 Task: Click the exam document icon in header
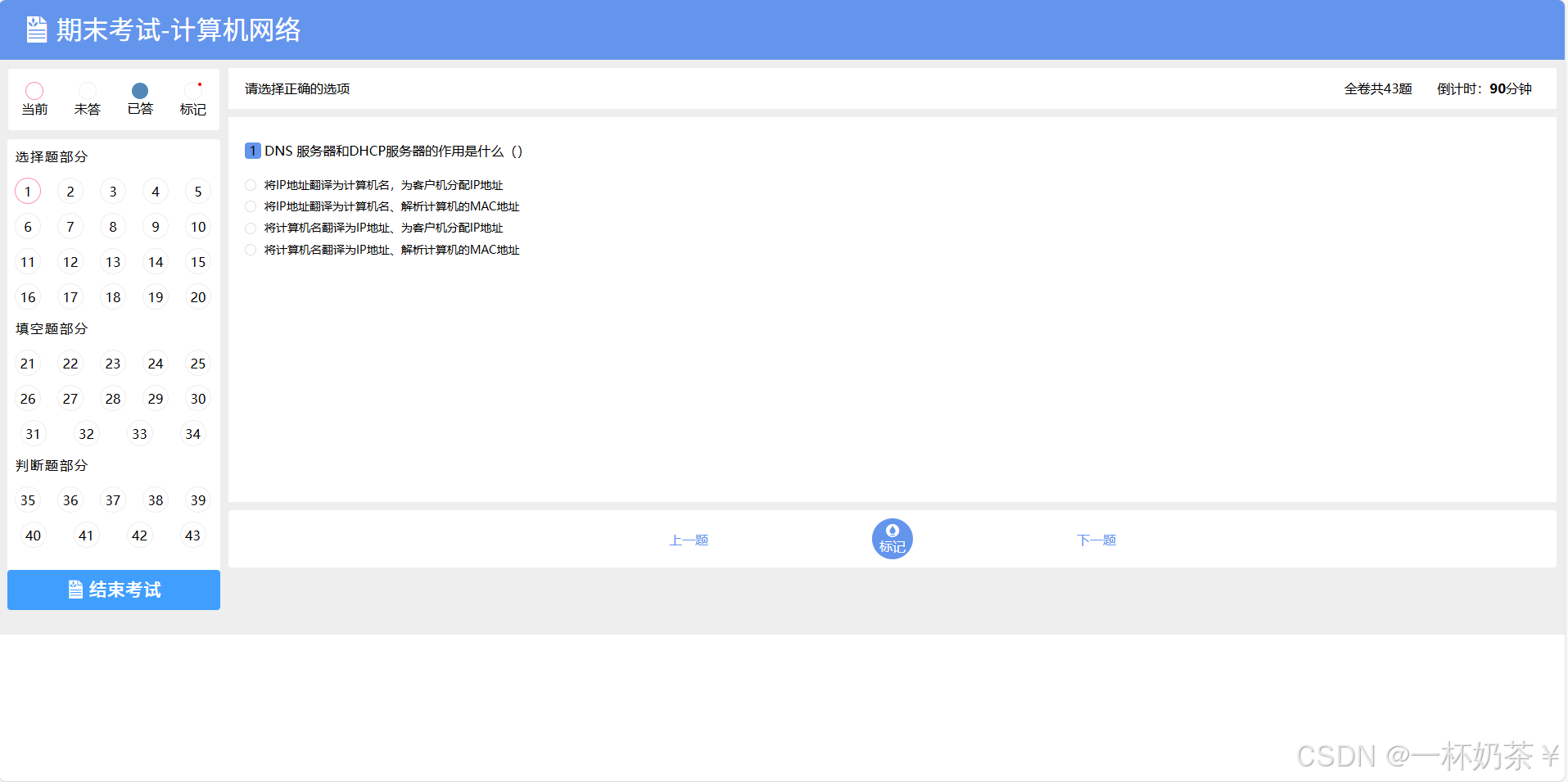tap(37, 29)
